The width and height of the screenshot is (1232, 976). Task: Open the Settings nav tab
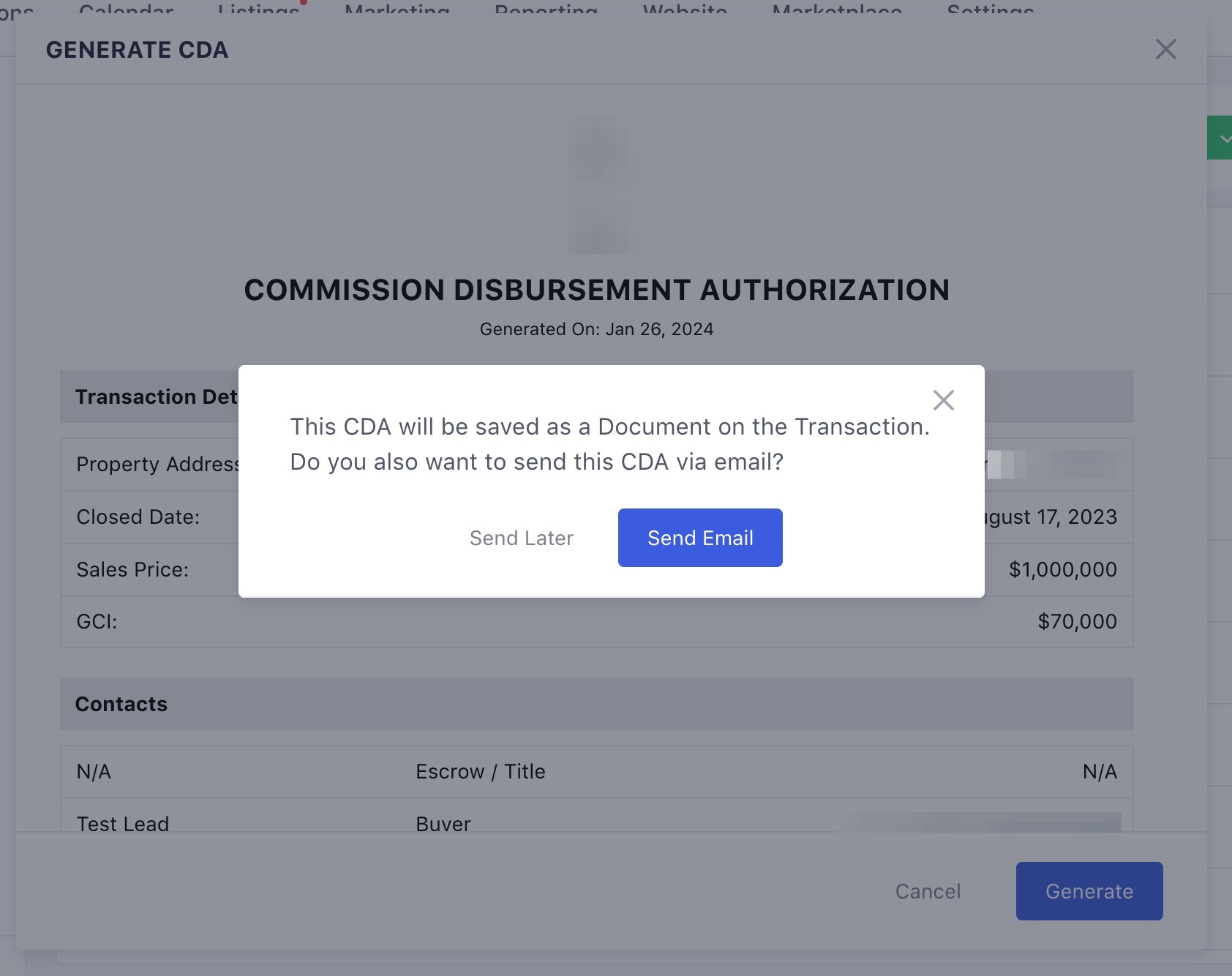click(990, 9)
